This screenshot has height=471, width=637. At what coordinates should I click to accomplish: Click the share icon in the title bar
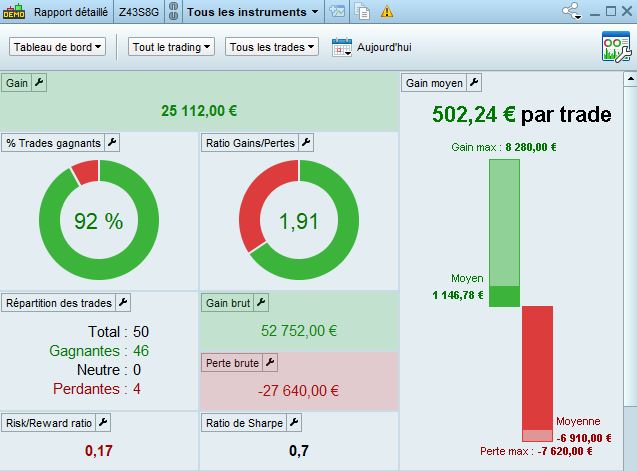click(572, 11)
